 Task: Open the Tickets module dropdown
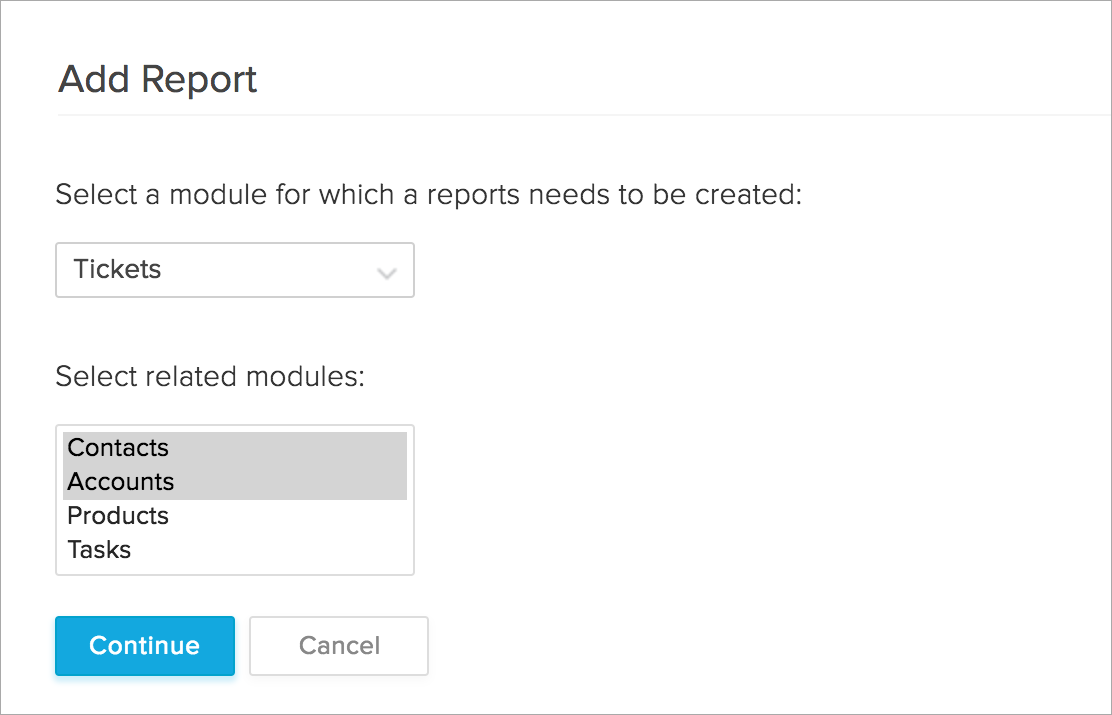click(234, 270)
